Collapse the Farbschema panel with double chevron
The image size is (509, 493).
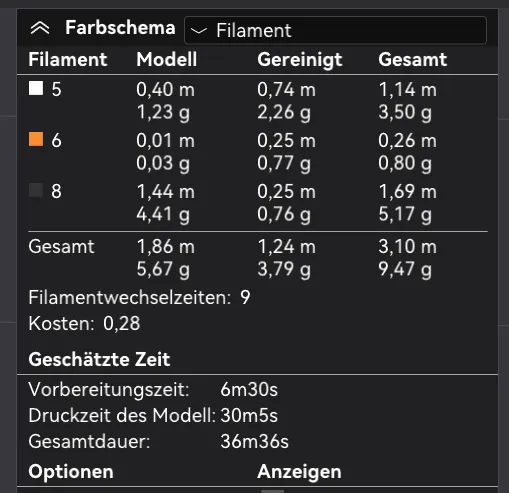[40, 28]
